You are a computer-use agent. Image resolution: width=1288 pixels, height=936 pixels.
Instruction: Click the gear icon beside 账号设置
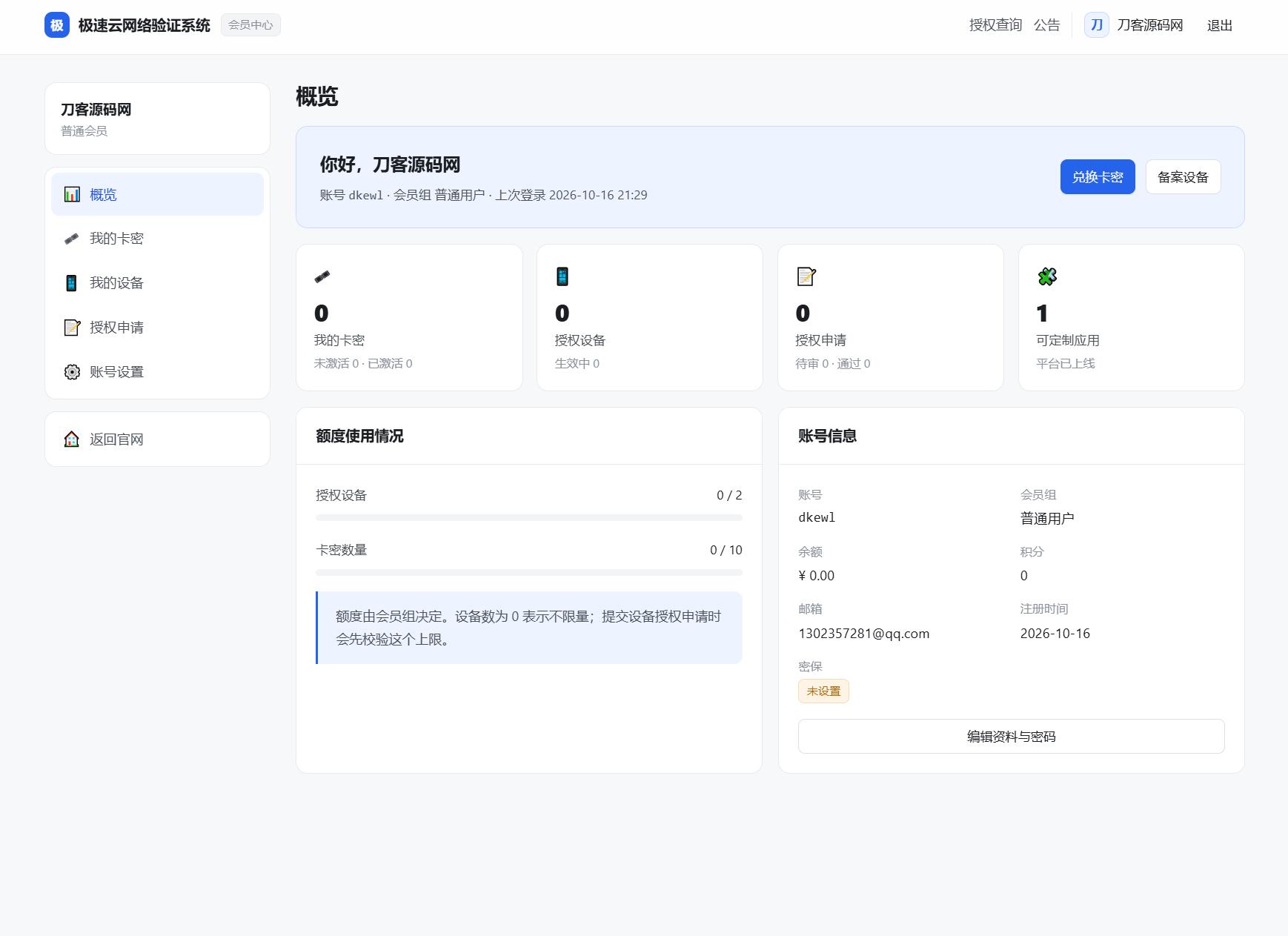[72, 372]
